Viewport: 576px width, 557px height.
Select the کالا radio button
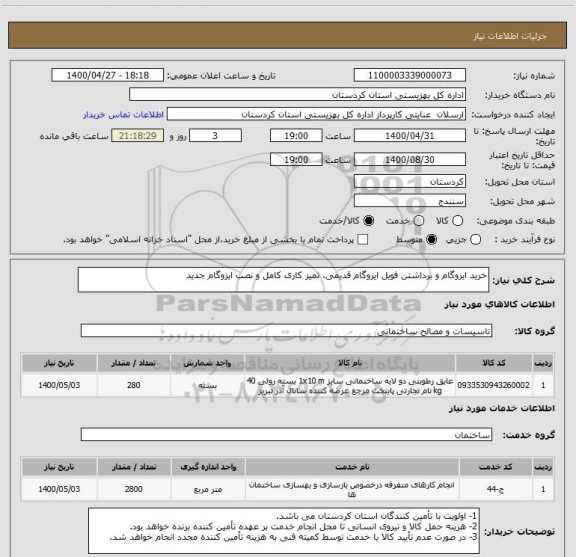[457, 220]
